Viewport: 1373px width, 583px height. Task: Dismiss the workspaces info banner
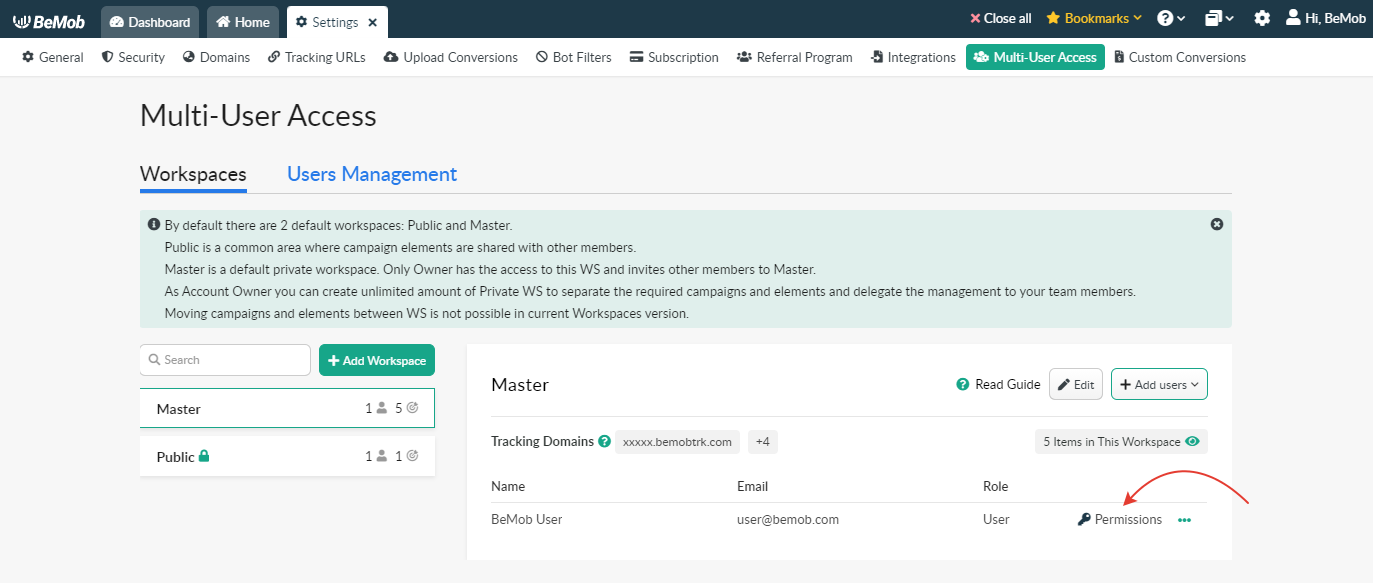coord(1217,224)
